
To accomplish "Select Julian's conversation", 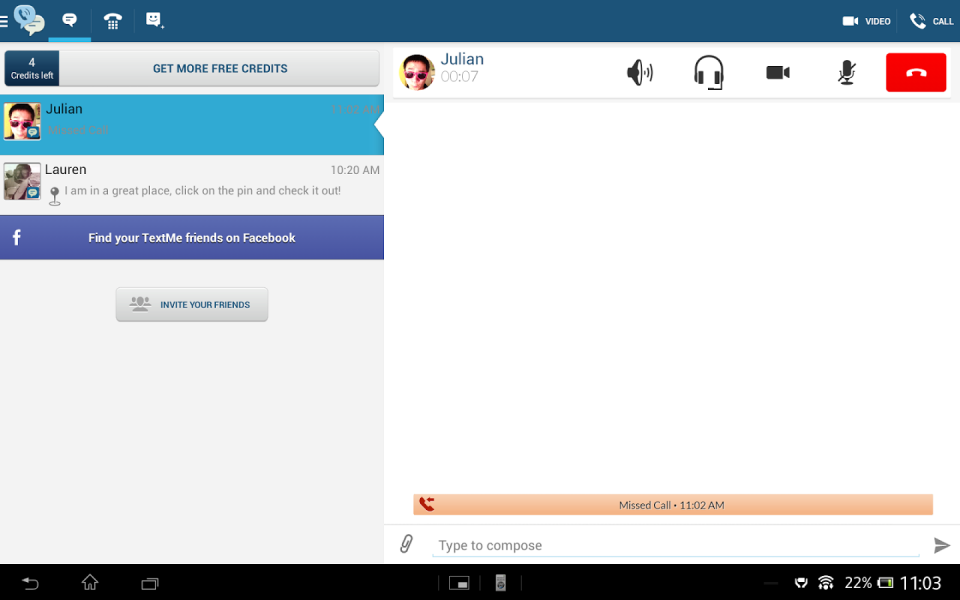I will 192,124.
